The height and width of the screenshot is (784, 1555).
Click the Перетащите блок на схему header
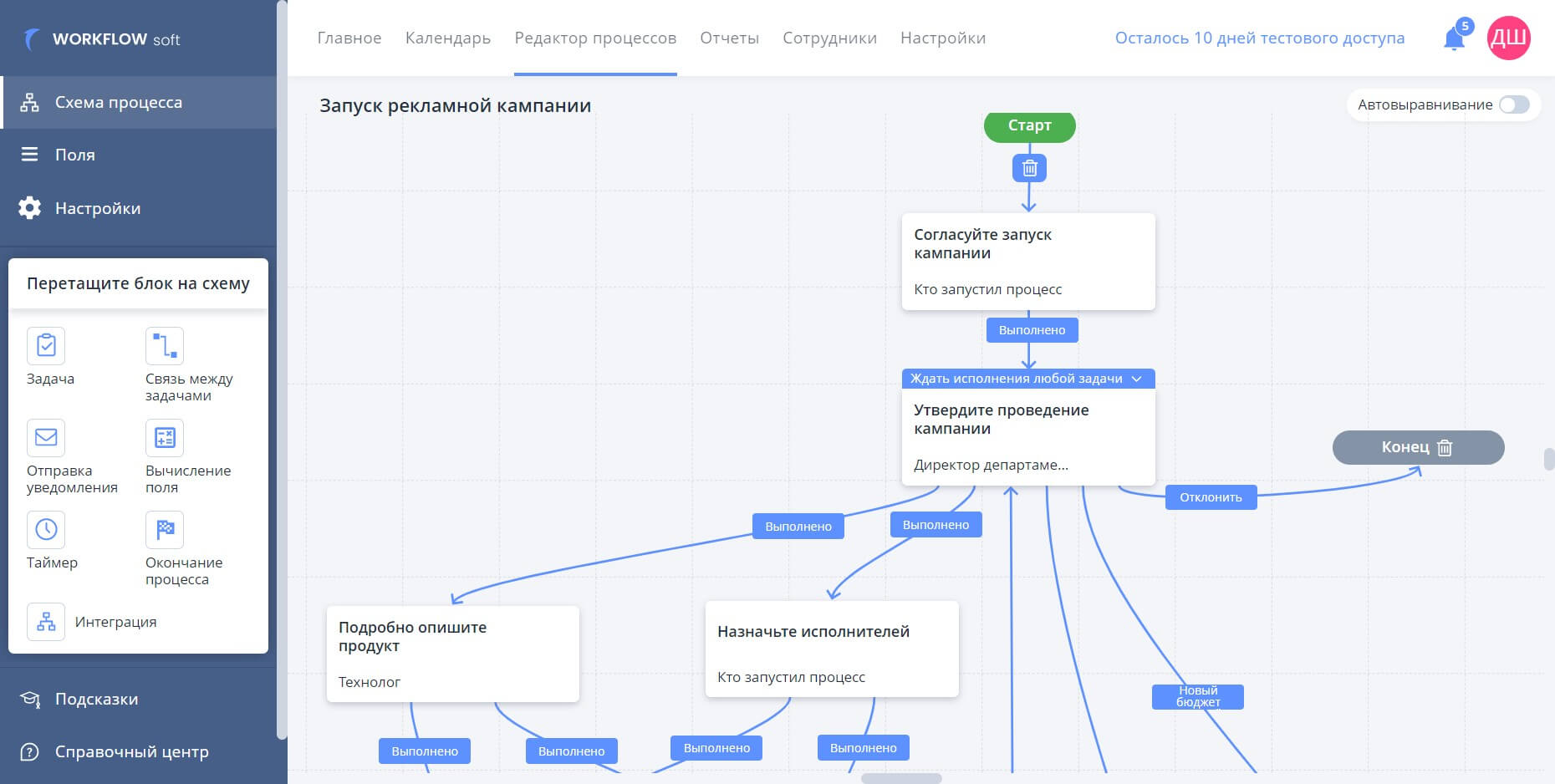[138, 283]
